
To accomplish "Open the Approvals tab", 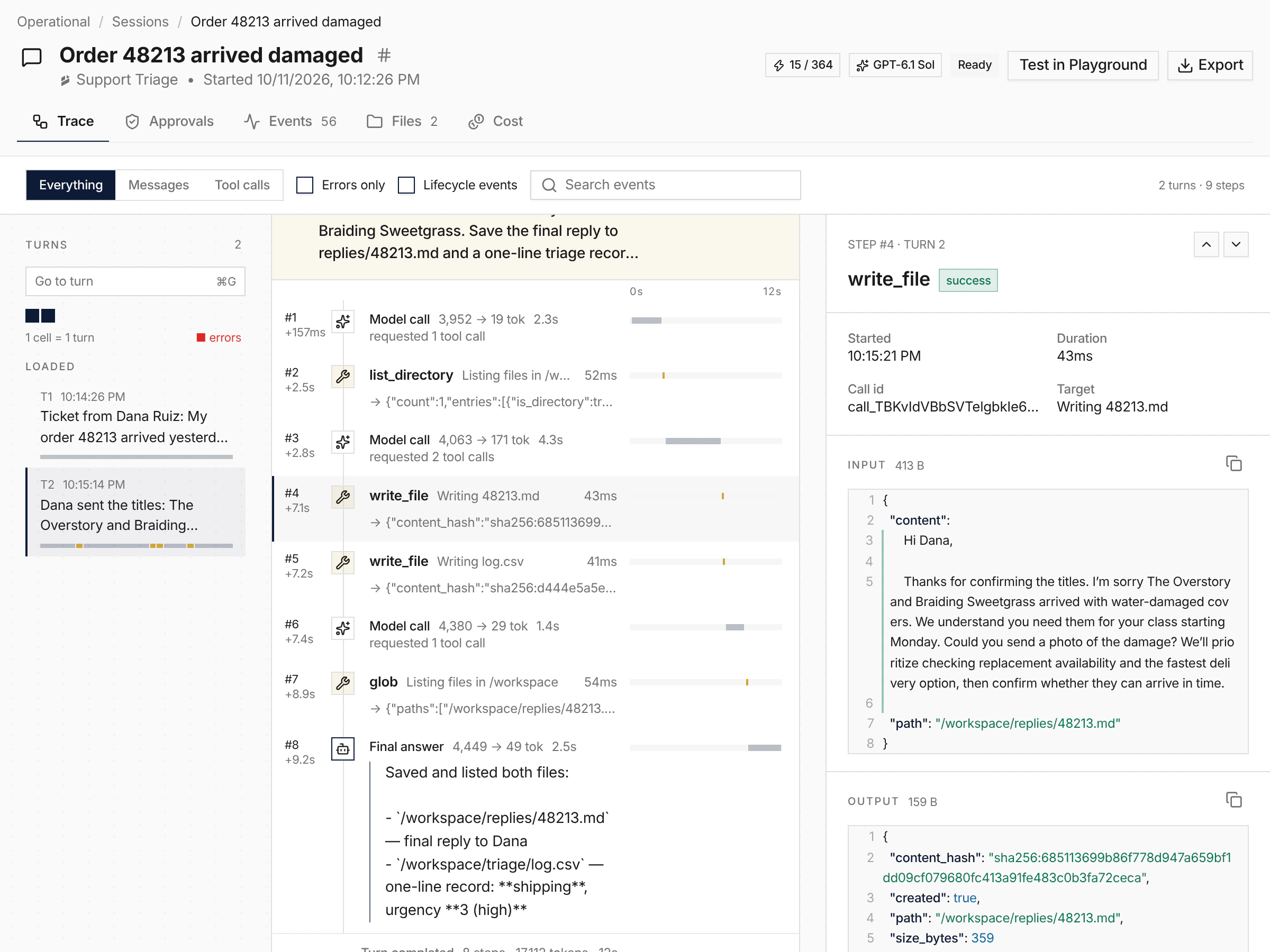I will 169,121.
